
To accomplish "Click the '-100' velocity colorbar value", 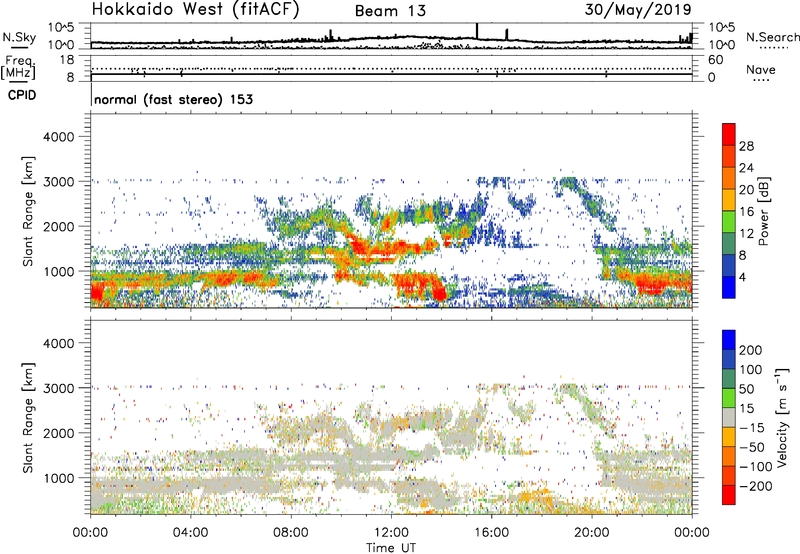I will (756, 466).
